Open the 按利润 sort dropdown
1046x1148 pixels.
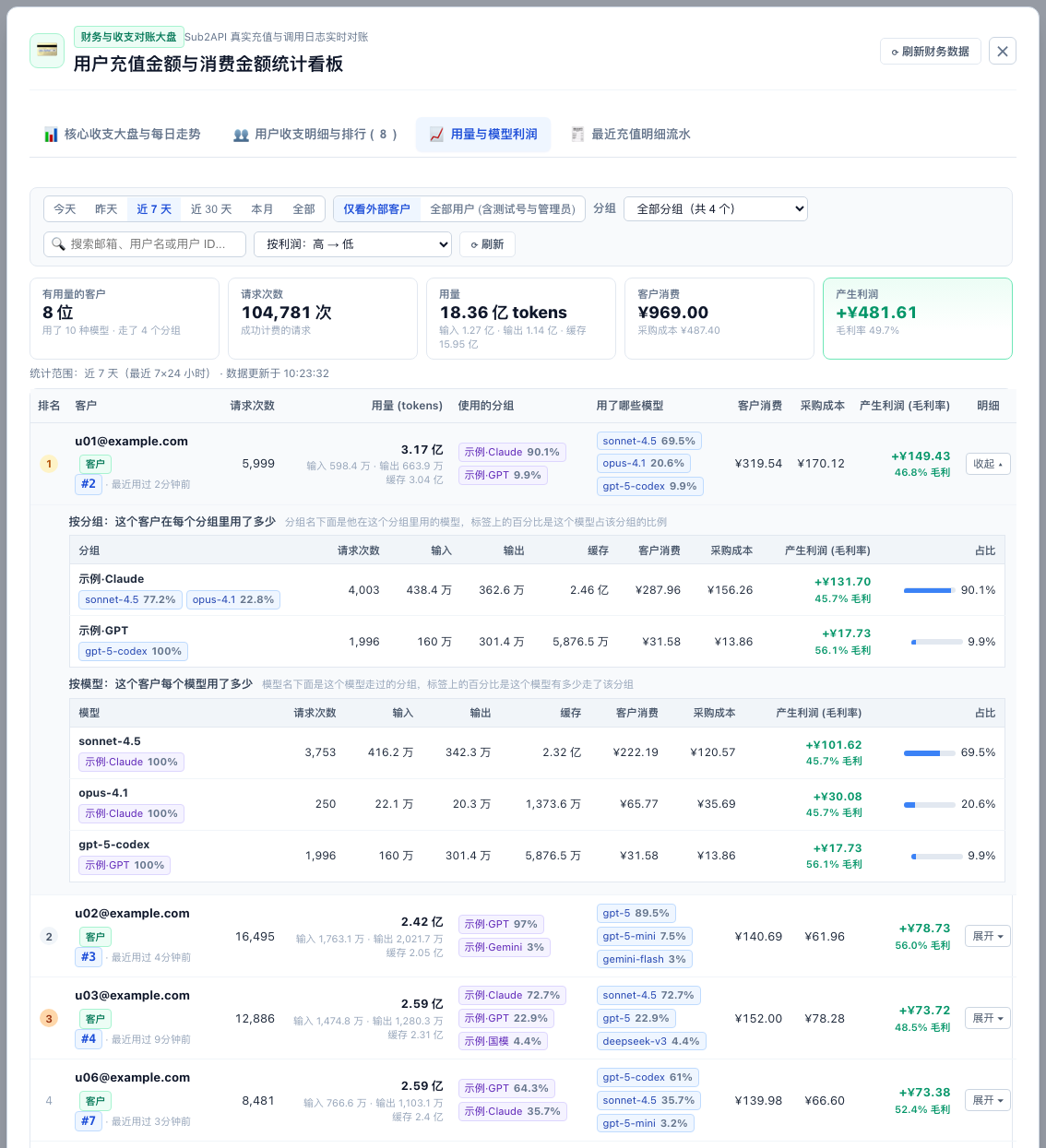353,244
